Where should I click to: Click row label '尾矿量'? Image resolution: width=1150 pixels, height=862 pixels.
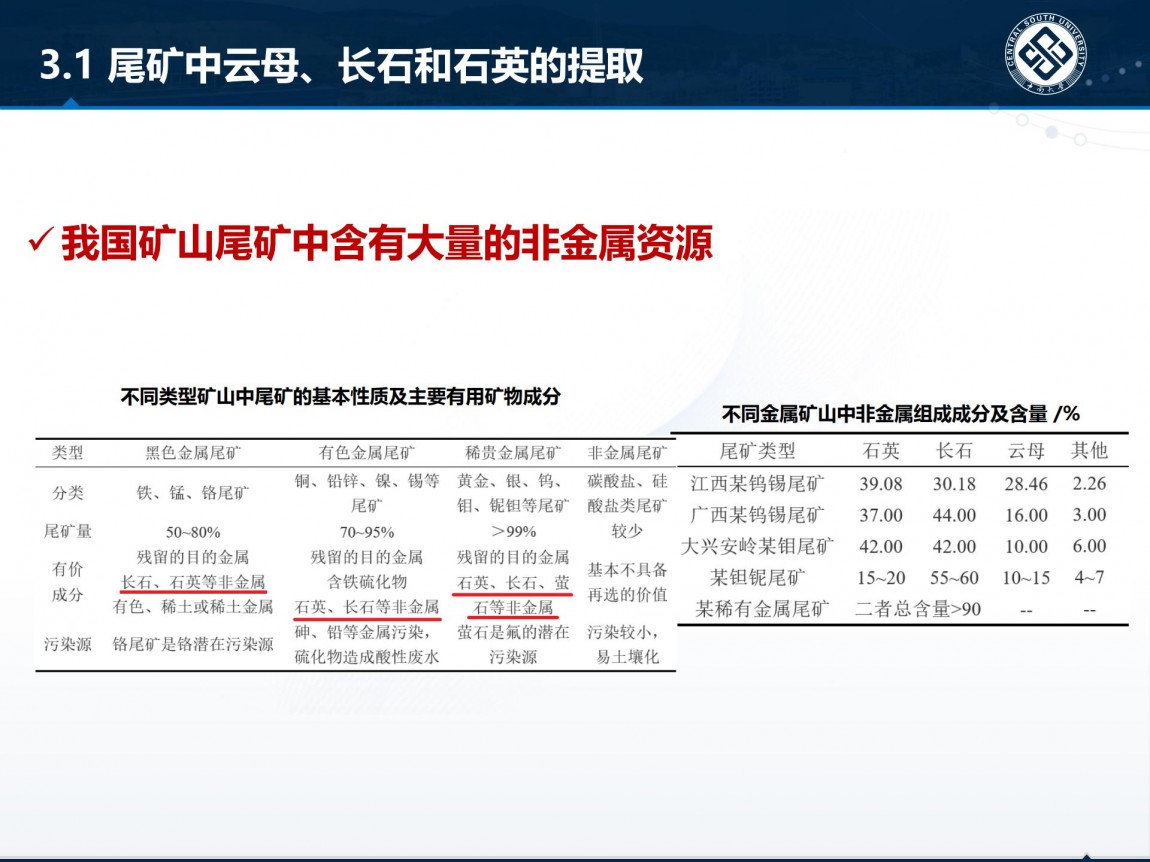(x=67, y=531)
